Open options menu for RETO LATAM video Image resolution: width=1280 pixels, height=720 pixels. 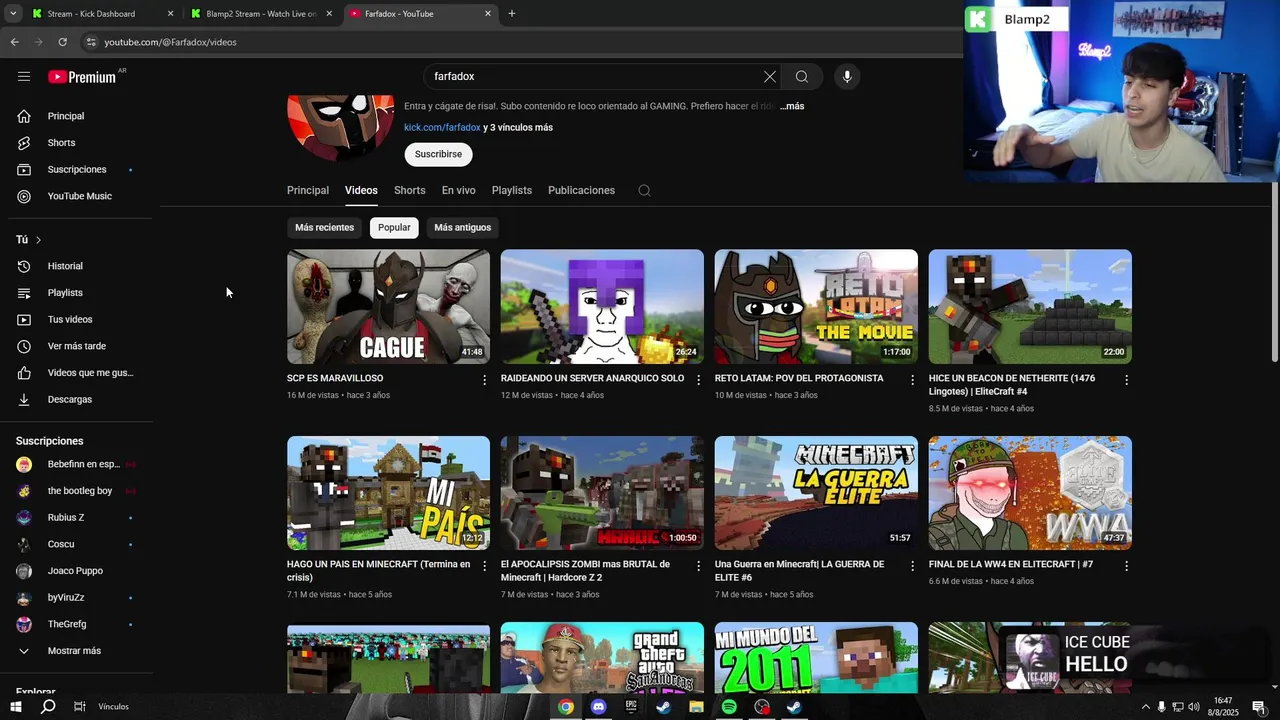912,380
